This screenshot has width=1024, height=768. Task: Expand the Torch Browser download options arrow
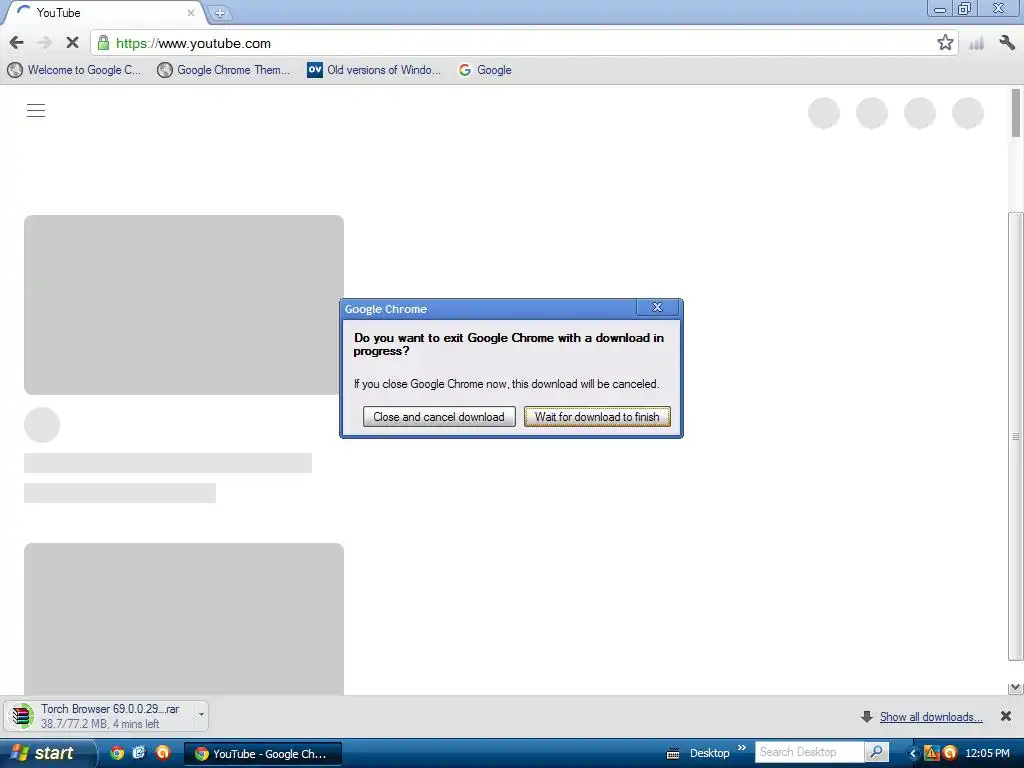(201, 715)
